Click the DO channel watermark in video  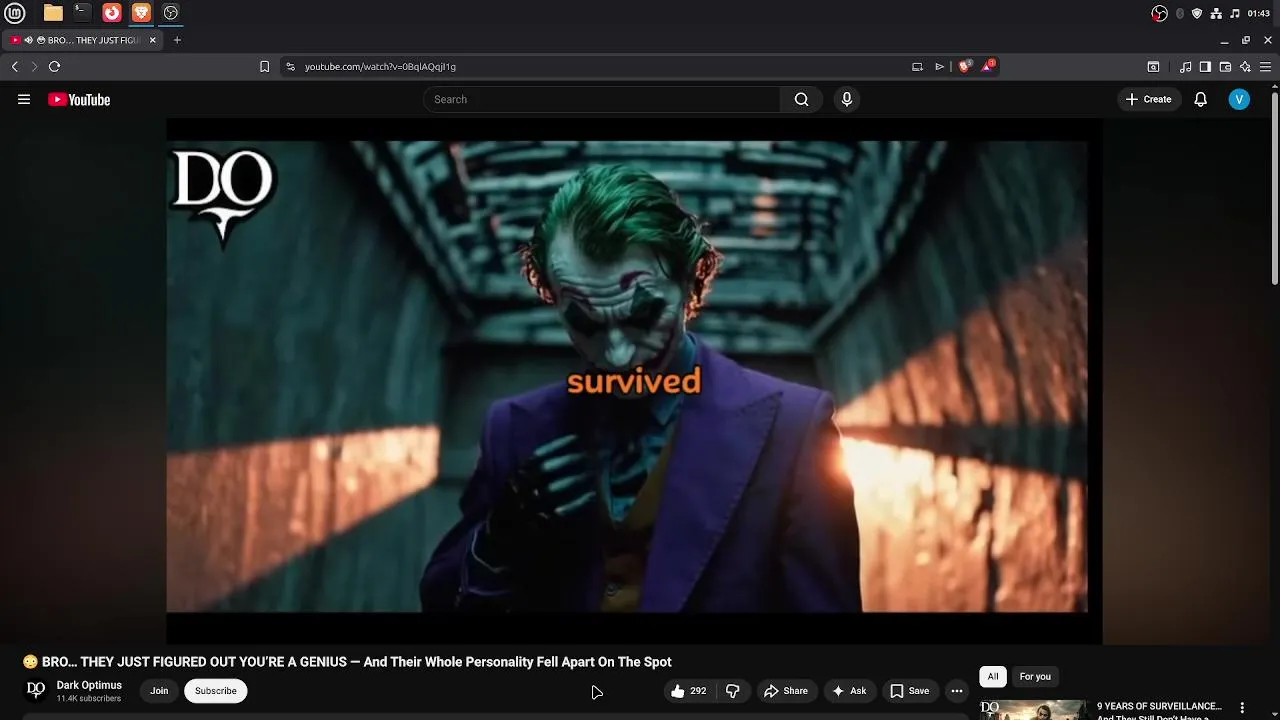(222, 196)
